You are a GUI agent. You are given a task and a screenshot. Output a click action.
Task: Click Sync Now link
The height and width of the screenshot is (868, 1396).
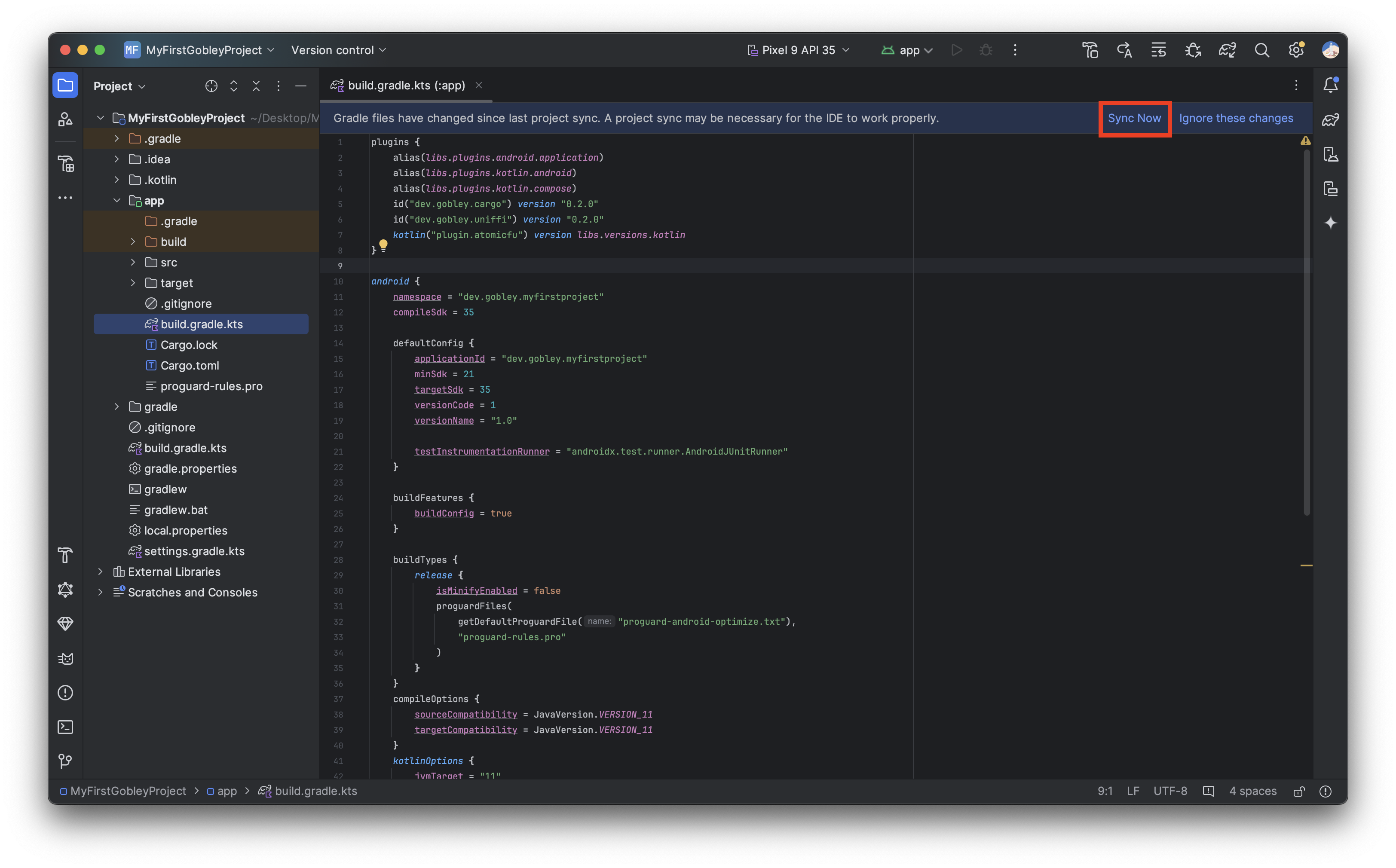pos(1134,118)
